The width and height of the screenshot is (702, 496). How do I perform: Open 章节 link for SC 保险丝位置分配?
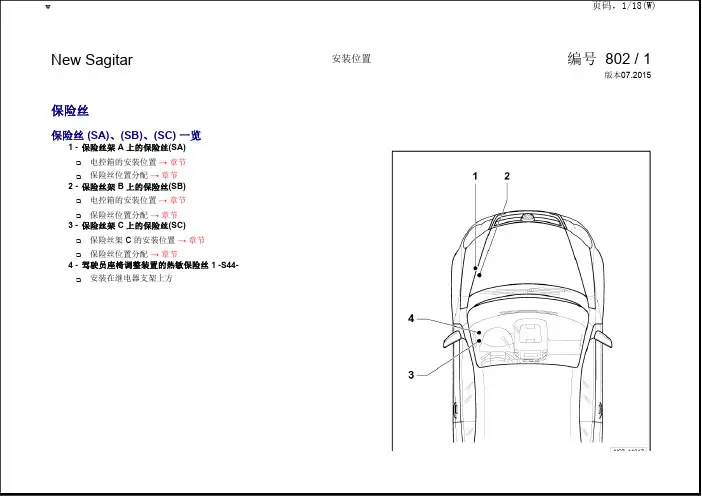(169, 254)
